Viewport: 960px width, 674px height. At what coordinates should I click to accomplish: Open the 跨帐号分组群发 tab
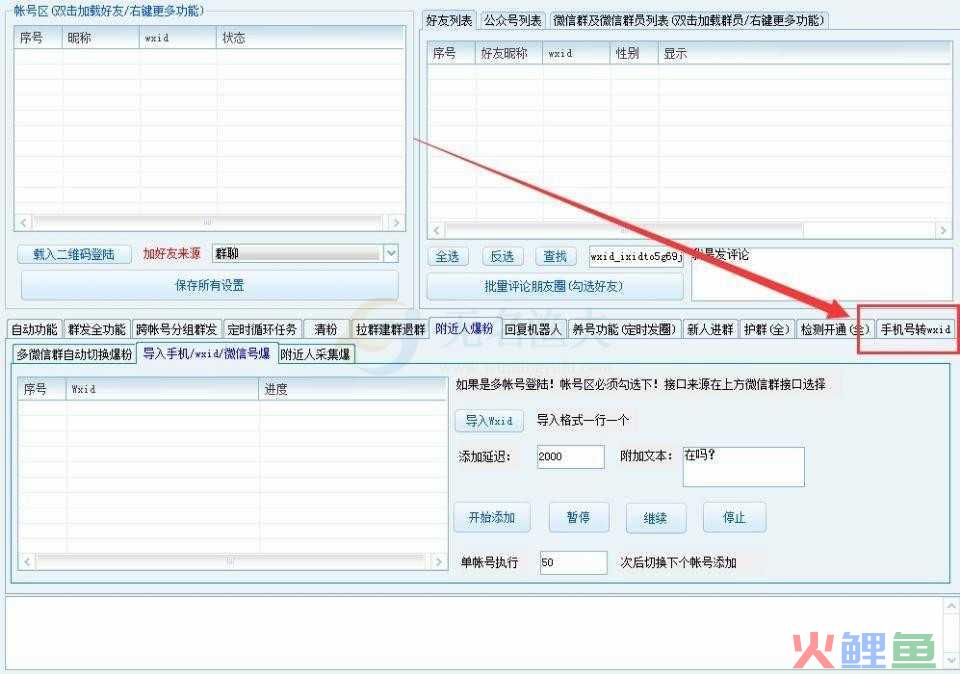pyautogui.click(x=176, y=329)
